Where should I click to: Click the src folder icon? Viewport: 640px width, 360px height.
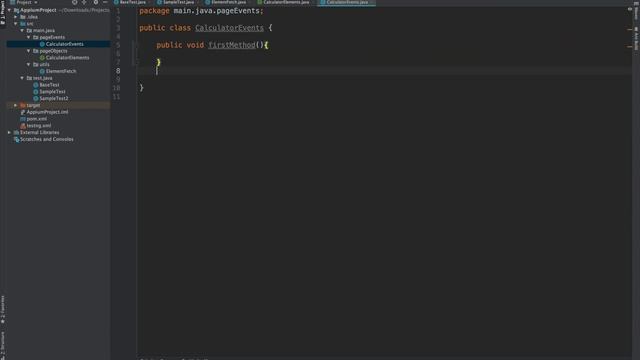[23, 24]
